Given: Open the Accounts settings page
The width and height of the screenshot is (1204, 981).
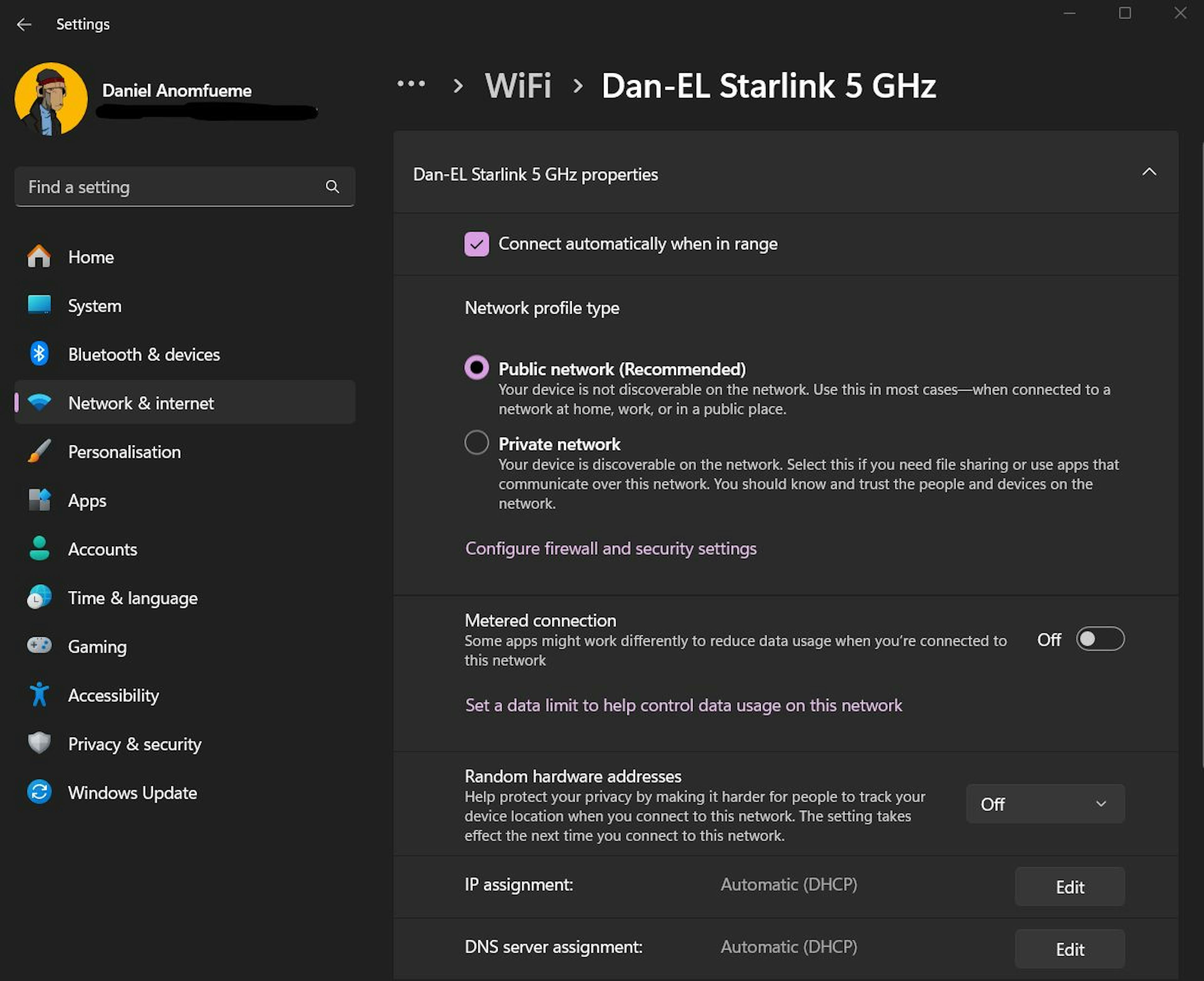Looking at the screenshot, I should pos(102,549).
